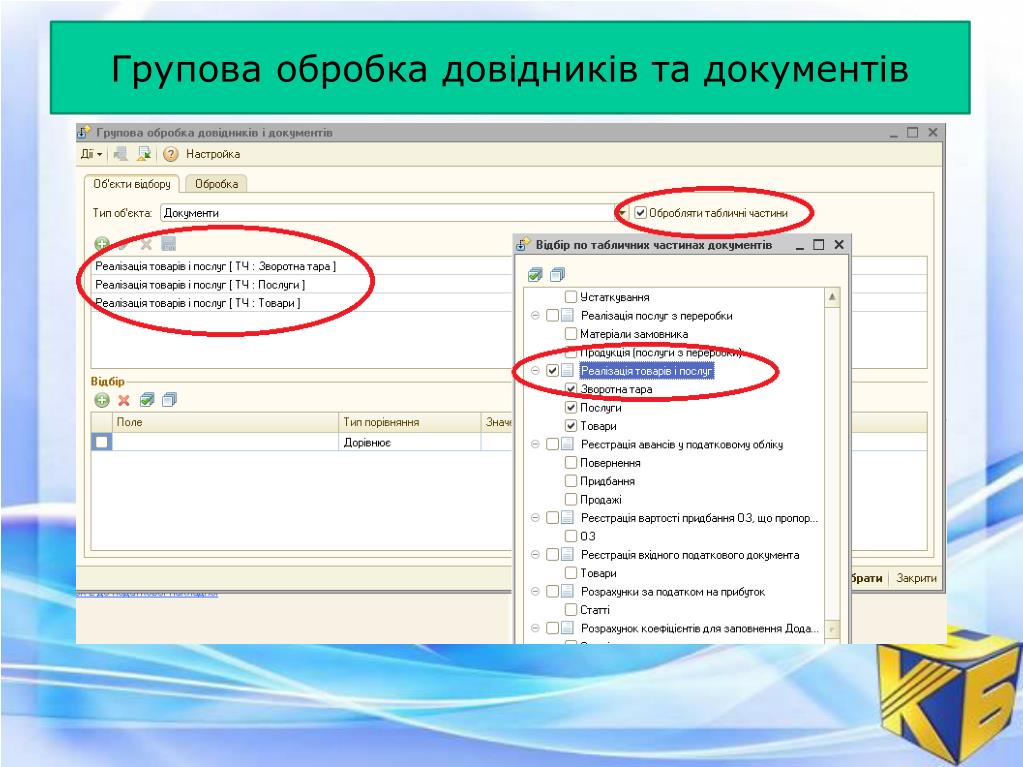The height and width of the screenshot is (767, 1023).
Task: Switch to the Обробка tab
Action: (216, 184)
